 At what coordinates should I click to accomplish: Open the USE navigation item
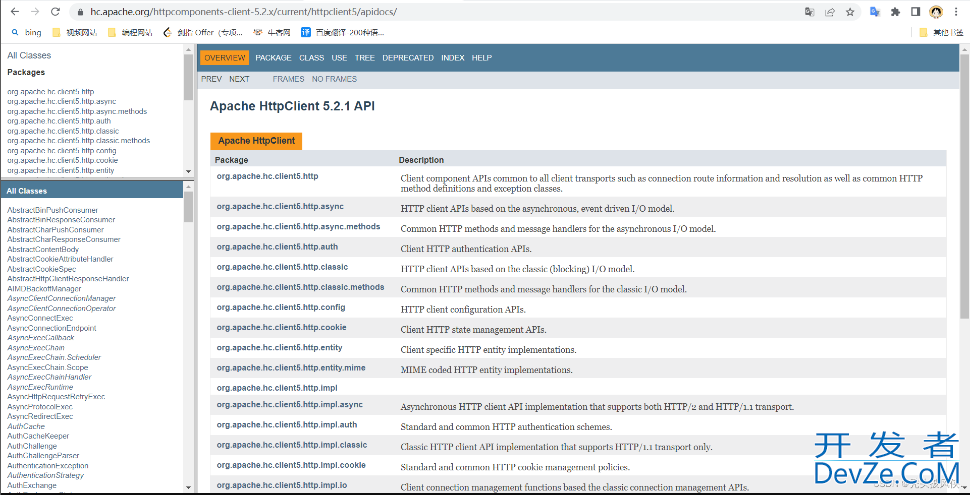click(339, 58)
